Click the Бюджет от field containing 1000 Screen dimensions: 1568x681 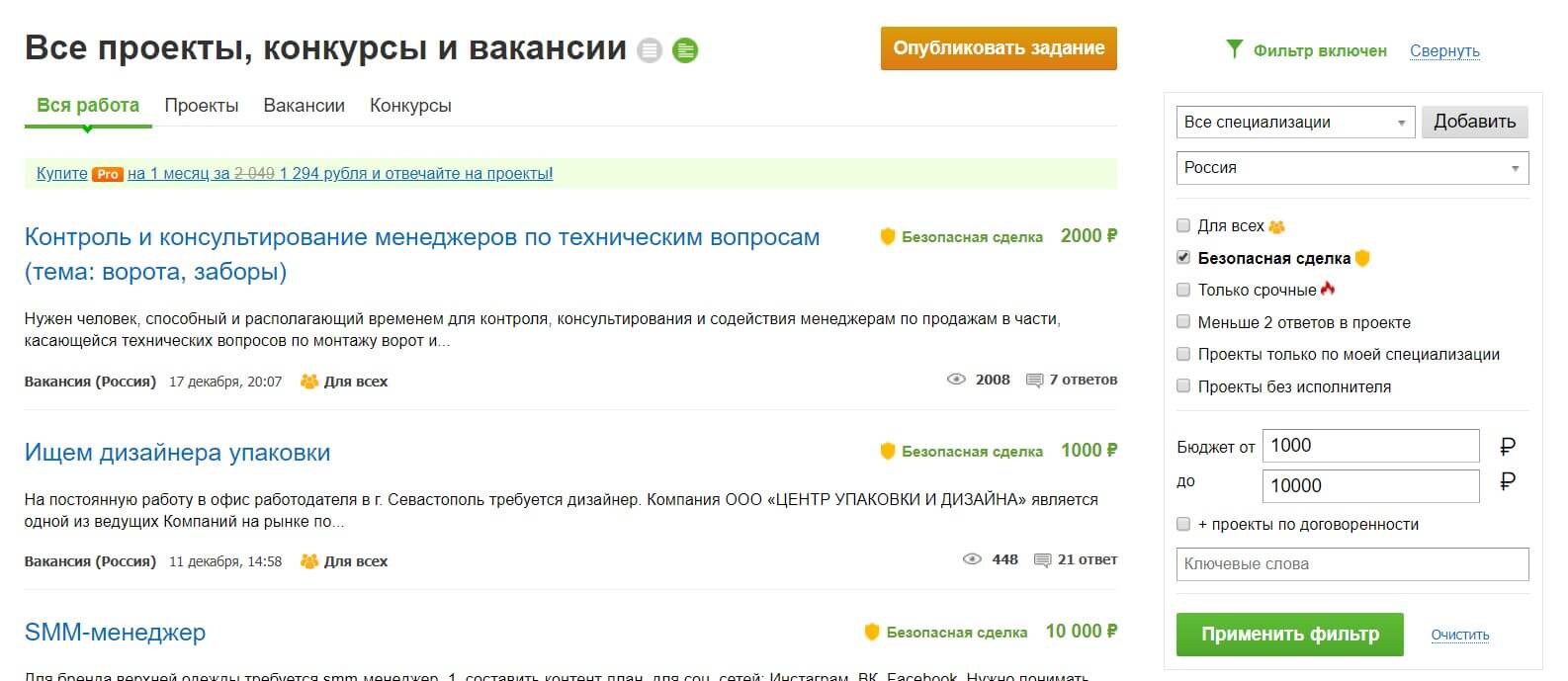1371,446
